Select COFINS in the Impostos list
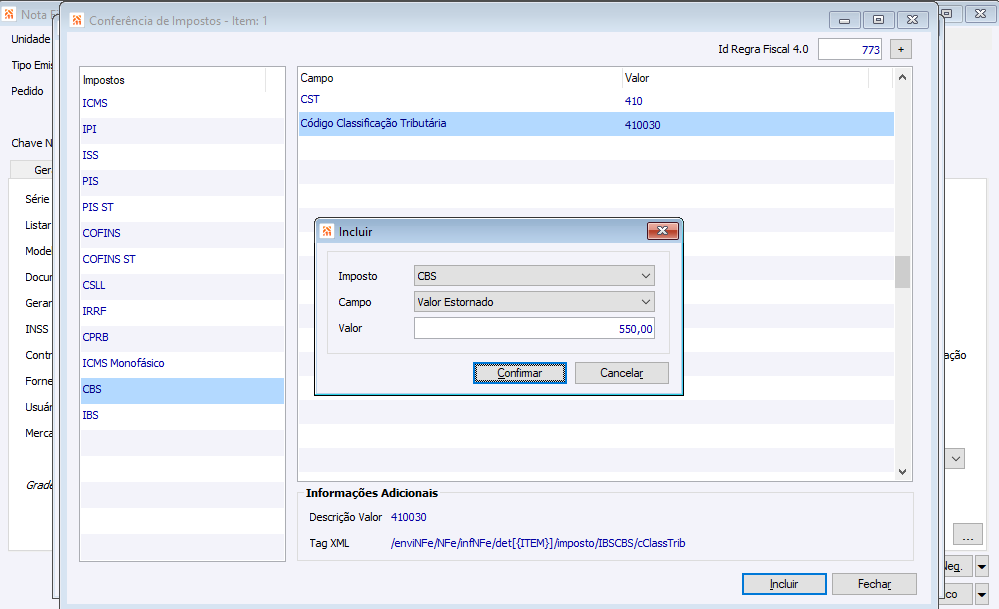The image size is (999, 609). click(x=182, y=234)
